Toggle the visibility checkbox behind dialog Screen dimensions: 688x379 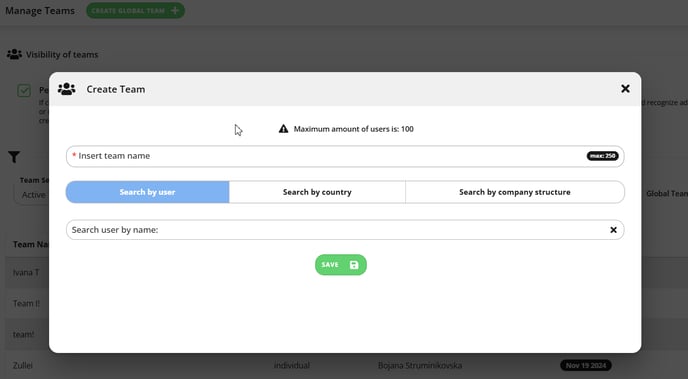coord(24,91)
